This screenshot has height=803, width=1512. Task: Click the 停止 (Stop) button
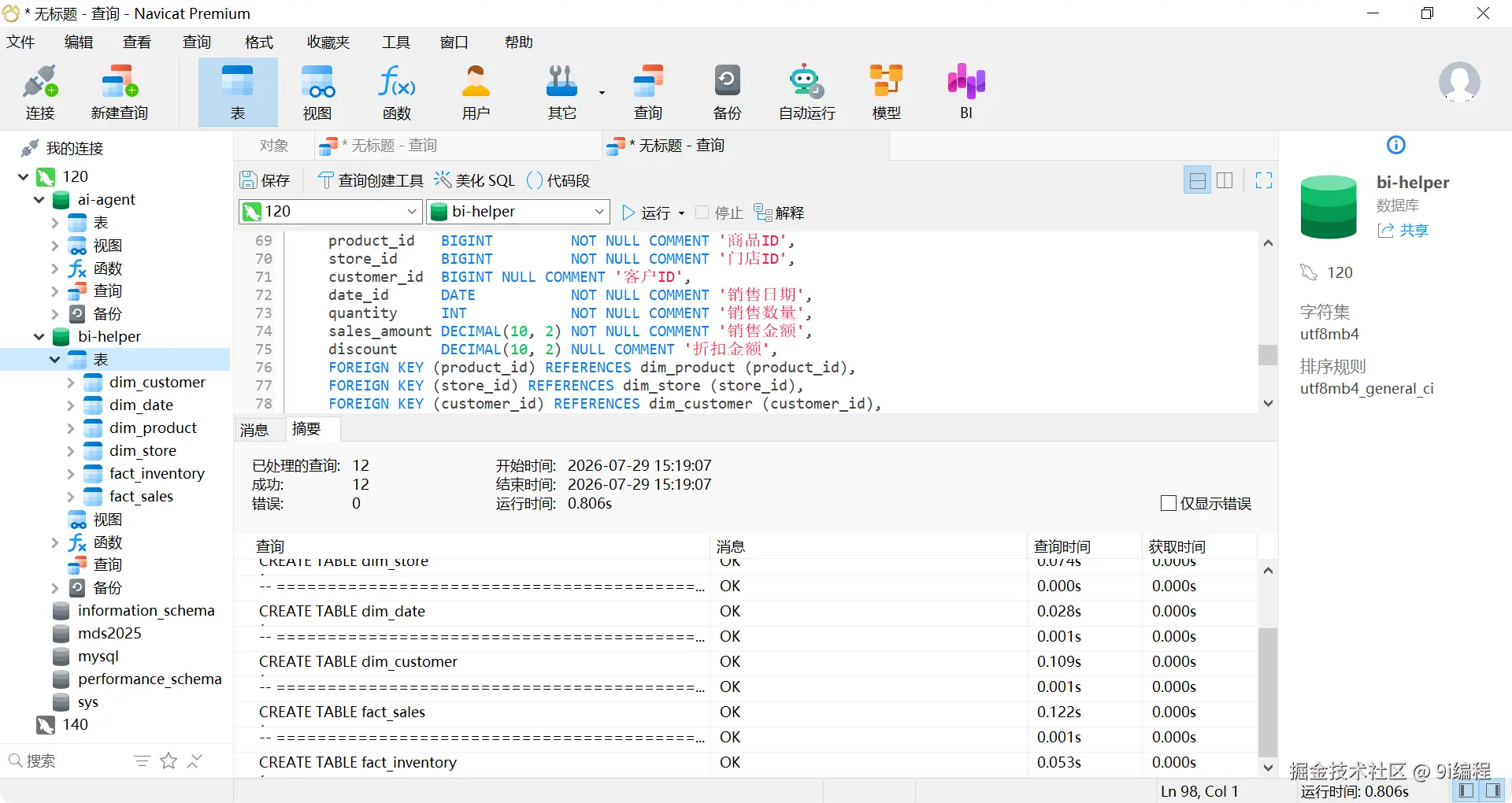point(720,213)
